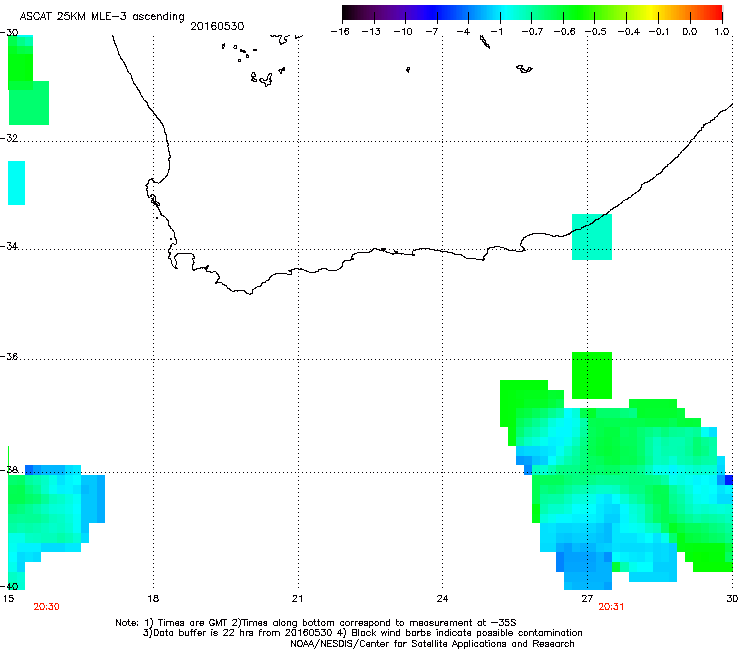This screenshot has width=740, height=650.
Task: Click longitude axis label 18
Action: click(153, 599)
